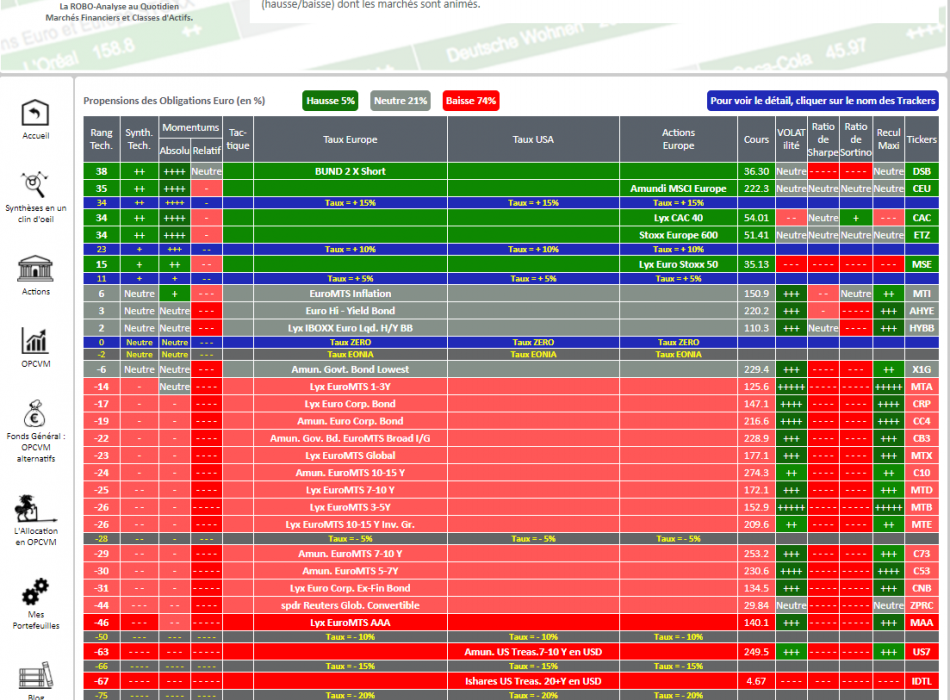The image size is (950, 700).
Task: Click the blue Trackers detail banner
Action: click(x=823, y=101)
